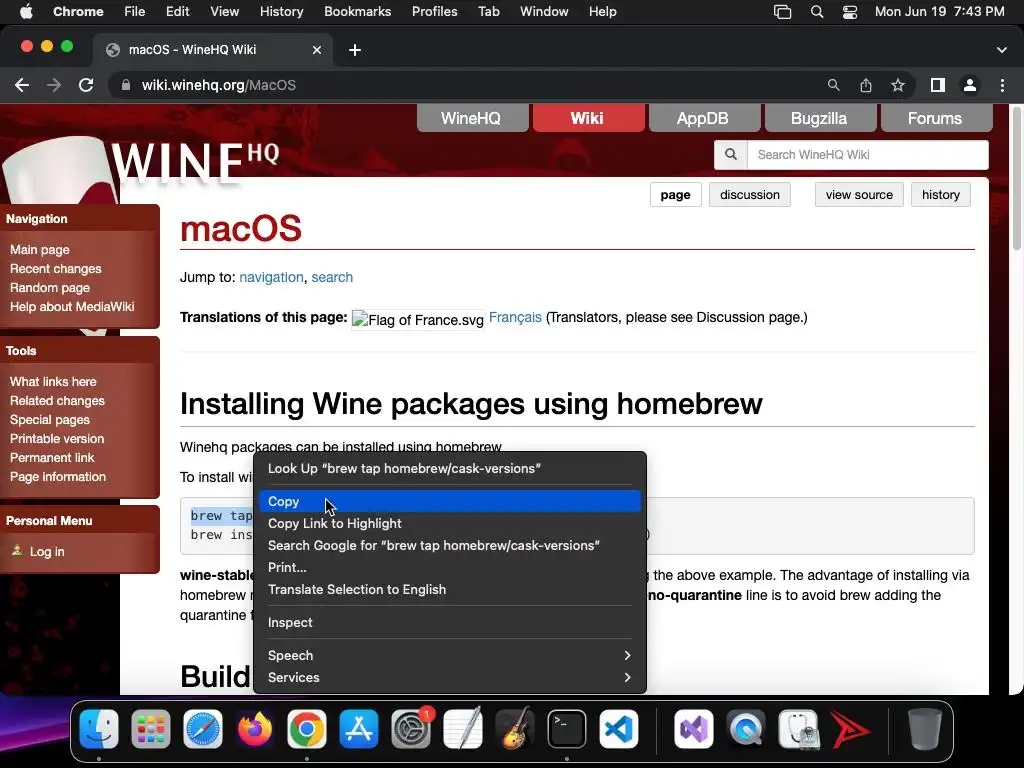Screen dimensions: 1024x768
Task: Click the browser back arrow
Action: point(22,85)
